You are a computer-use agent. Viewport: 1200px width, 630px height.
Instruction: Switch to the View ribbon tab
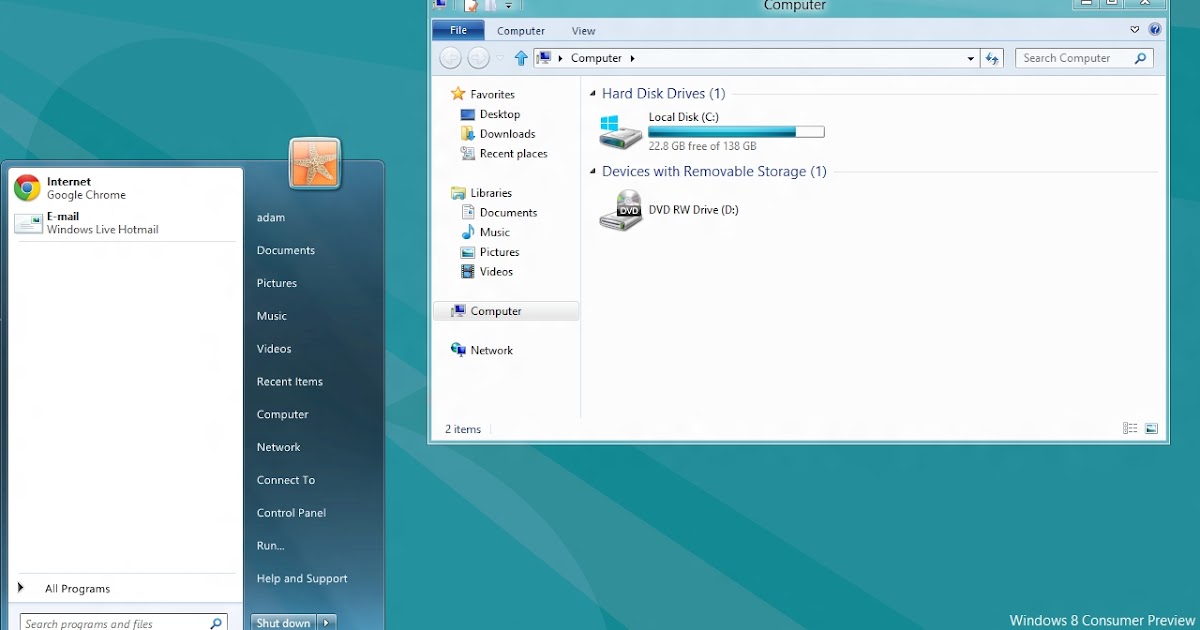click(x=583, y=31)
